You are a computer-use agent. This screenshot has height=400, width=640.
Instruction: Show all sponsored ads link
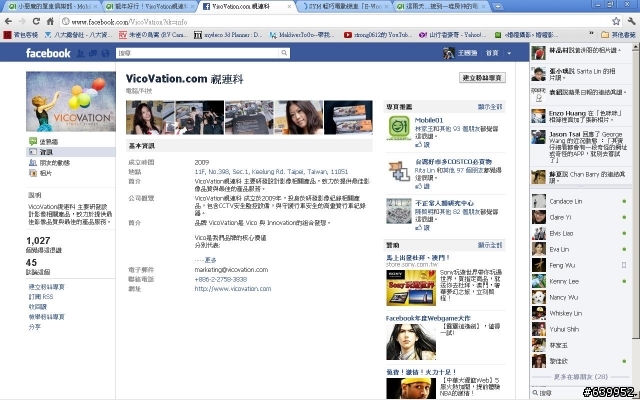click(490, 245)
